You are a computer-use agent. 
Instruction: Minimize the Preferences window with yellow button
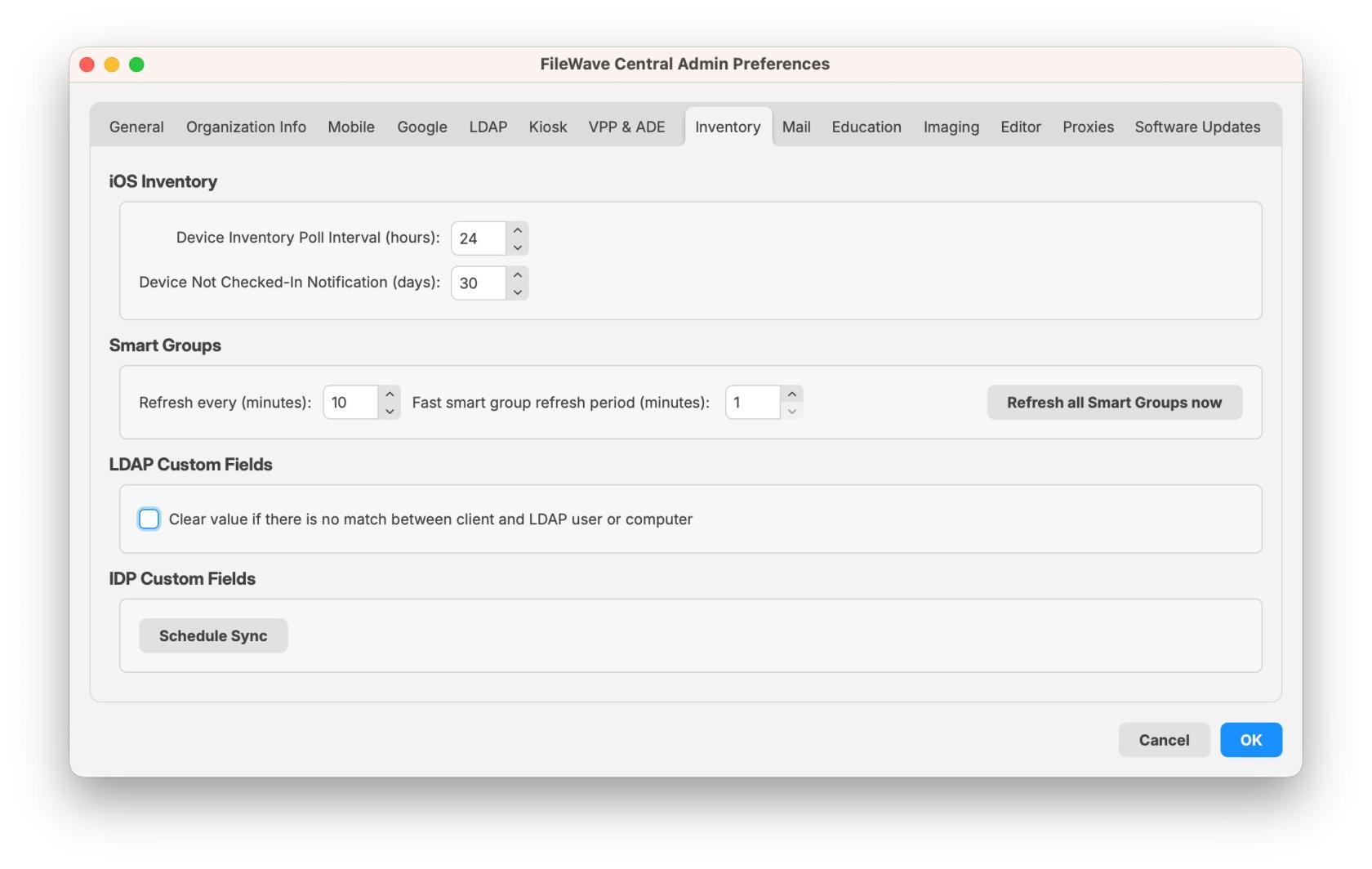pos(112,65)
